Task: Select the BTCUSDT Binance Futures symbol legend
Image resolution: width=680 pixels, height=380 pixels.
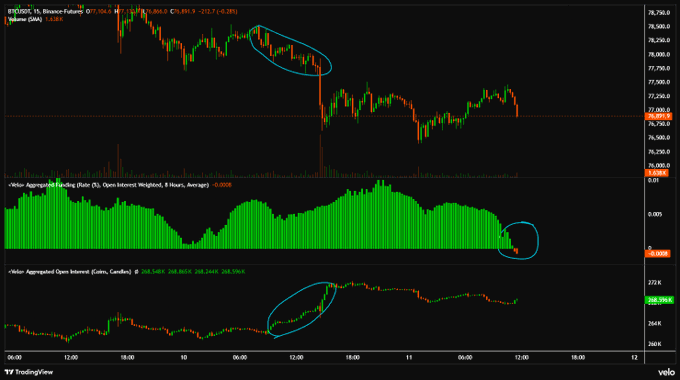Action: 46,12
